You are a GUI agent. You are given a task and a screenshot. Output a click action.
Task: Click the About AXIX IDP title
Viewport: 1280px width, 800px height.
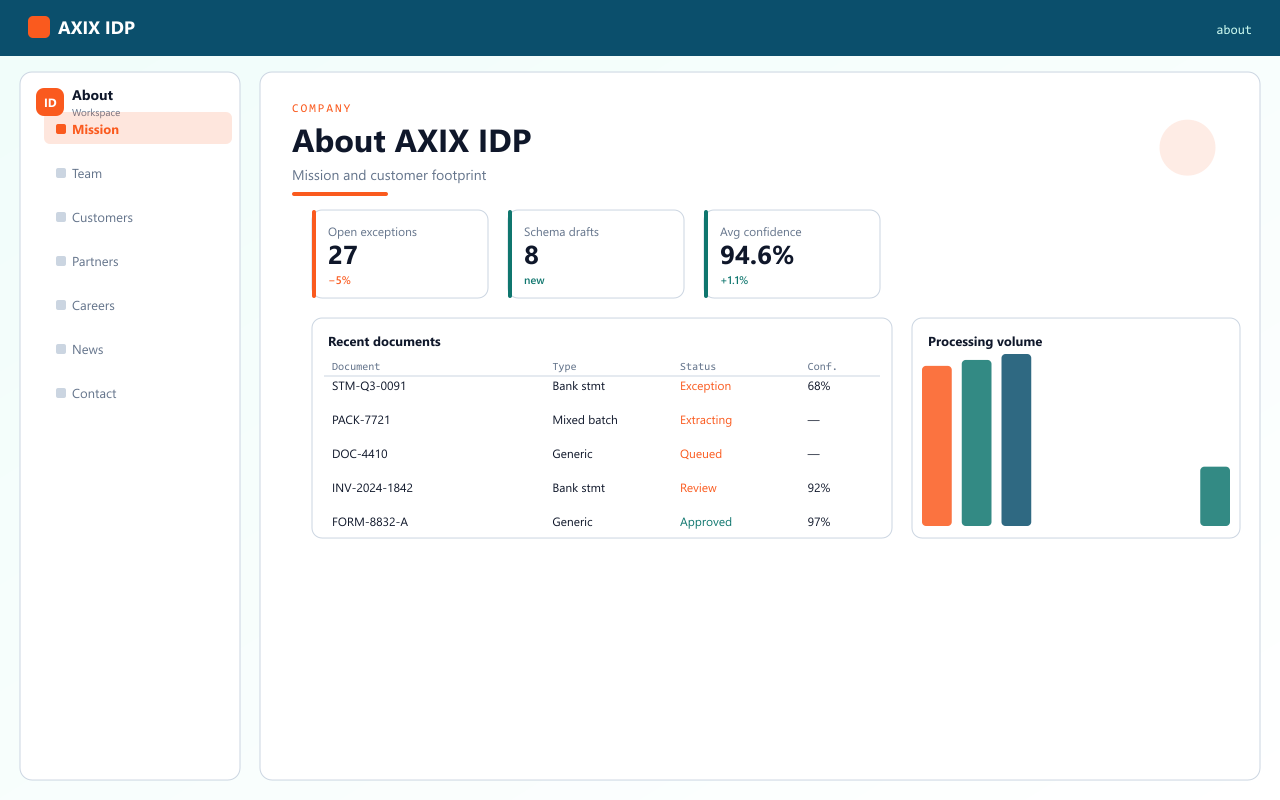[x=412, y=141]
